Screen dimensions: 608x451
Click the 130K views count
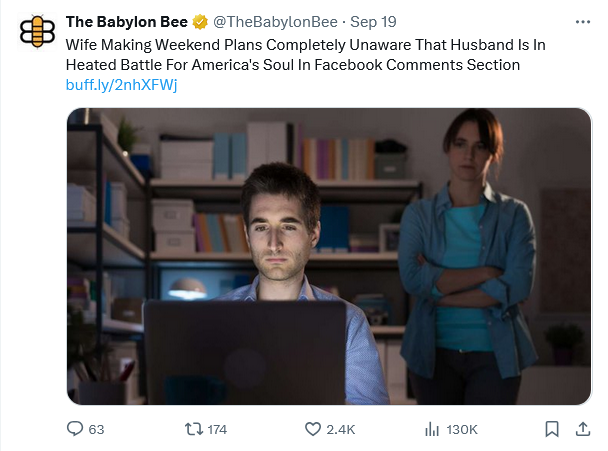(x=462, y=429)
